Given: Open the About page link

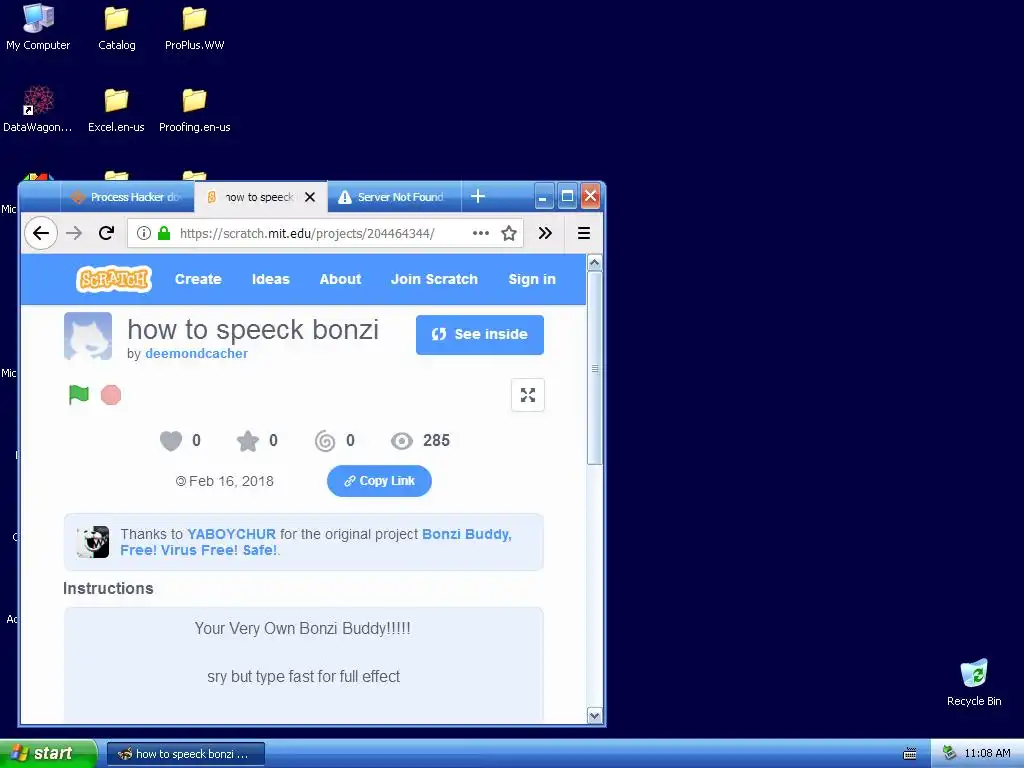Looking at the screenshot, I should pyautogui.click(x=340, y=279).
